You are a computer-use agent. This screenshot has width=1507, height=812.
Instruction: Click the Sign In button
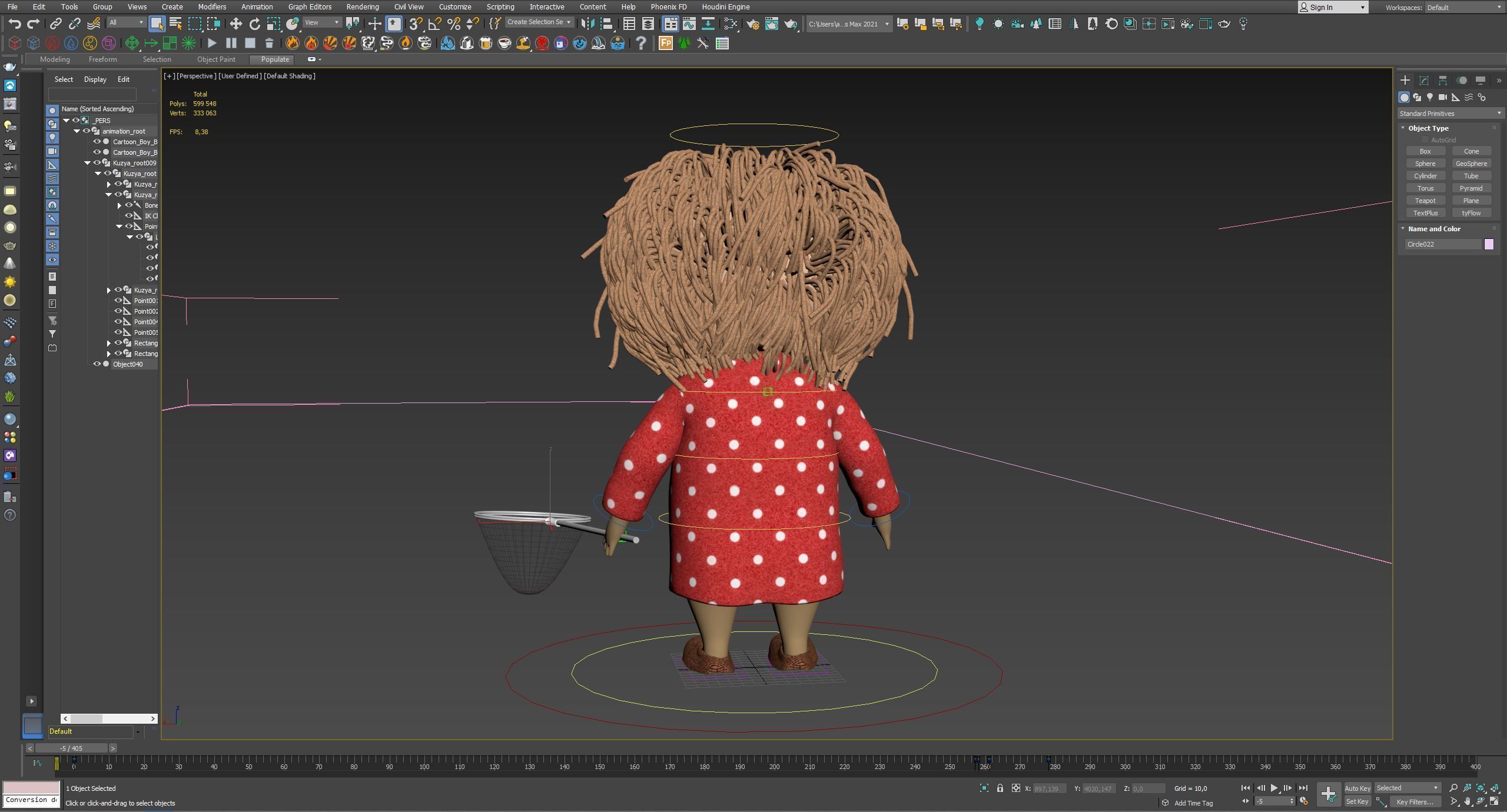point(1333,7)
